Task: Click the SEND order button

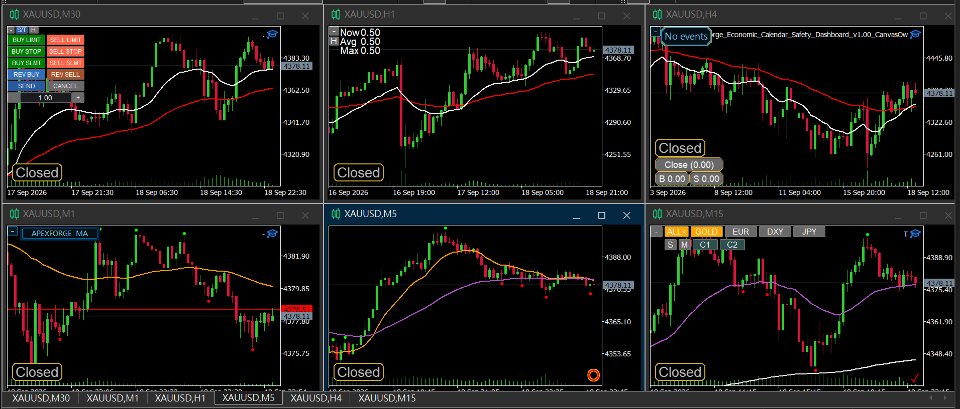Action: coord(27,86)
